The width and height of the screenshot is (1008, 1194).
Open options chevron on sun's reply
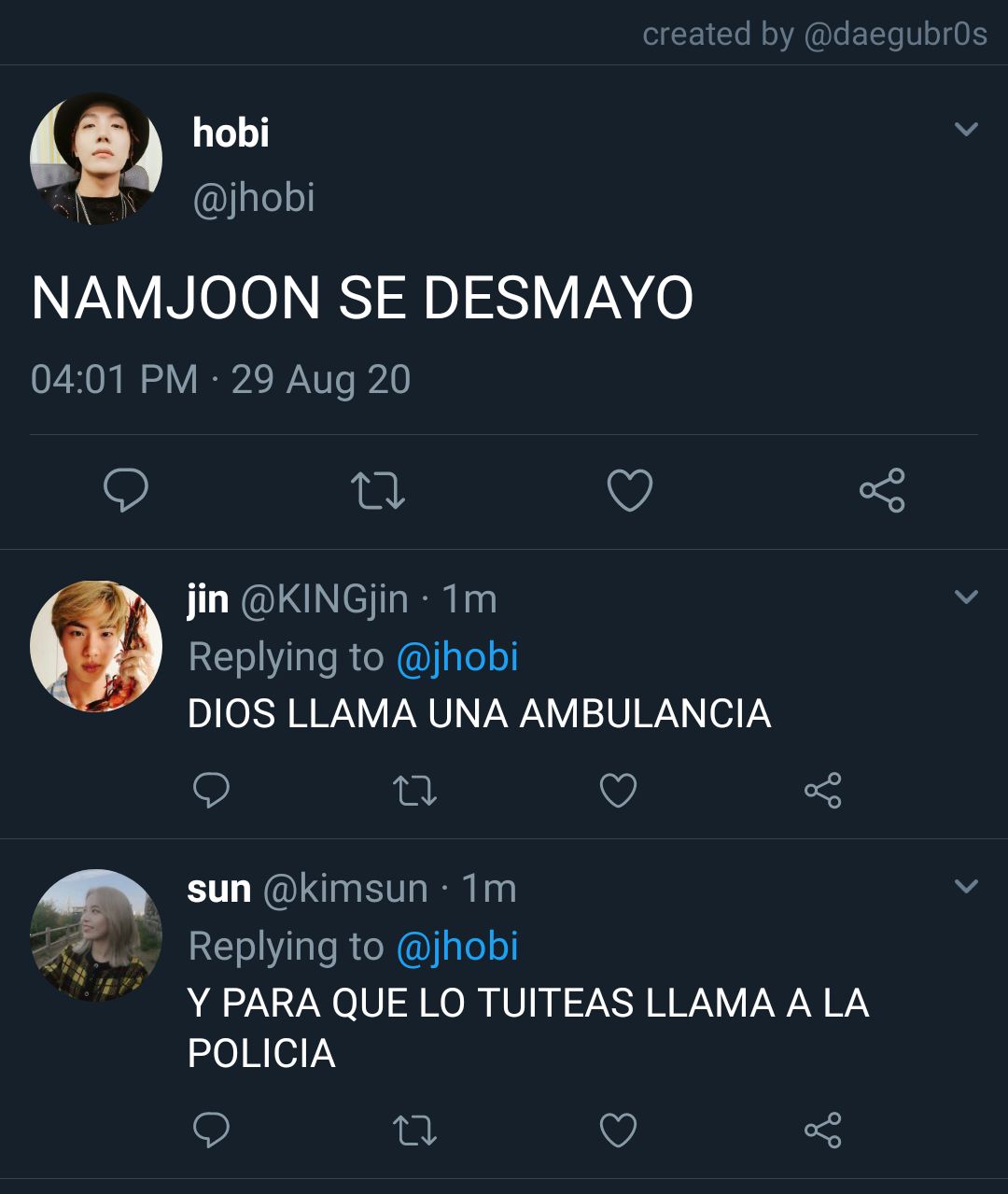967,885
